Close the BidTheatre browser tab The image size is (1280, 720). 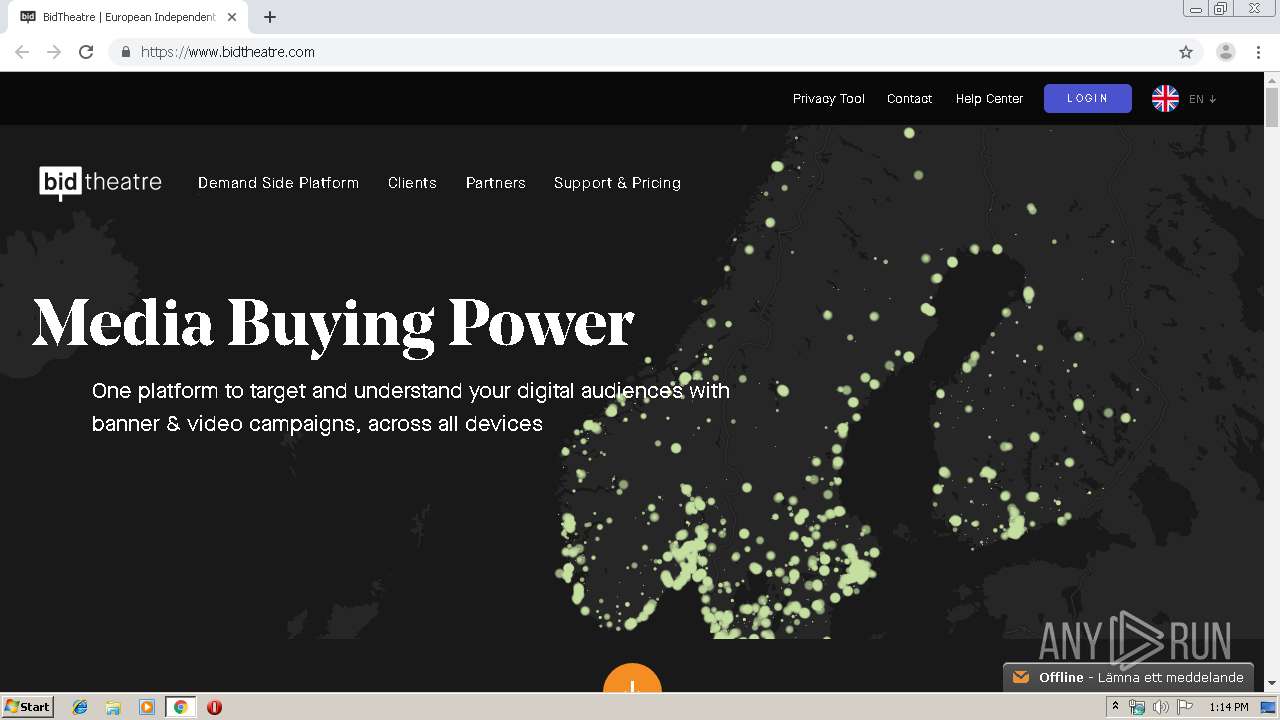click(232, 17)
